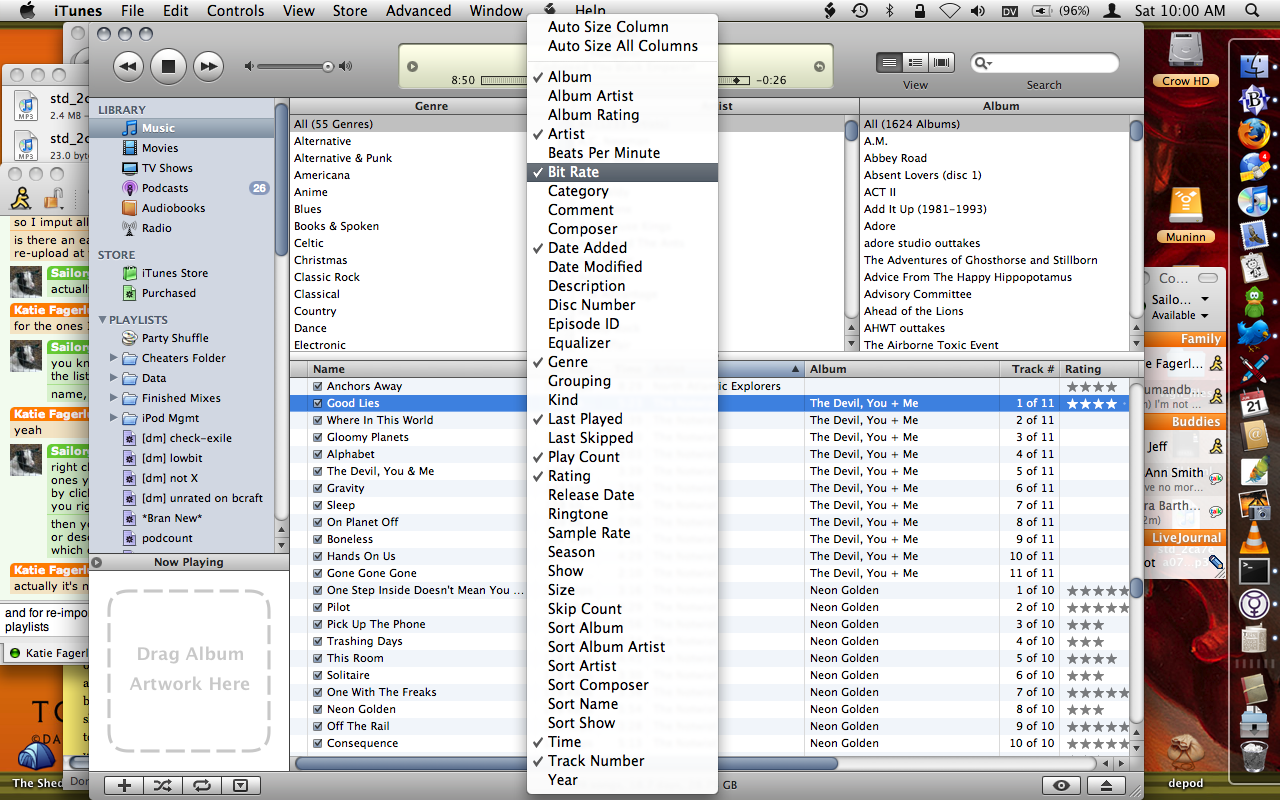This screenshot has width=1280, height=800.
Task: Click the sort arrow on artist column
Action: (x=795, y=369)
